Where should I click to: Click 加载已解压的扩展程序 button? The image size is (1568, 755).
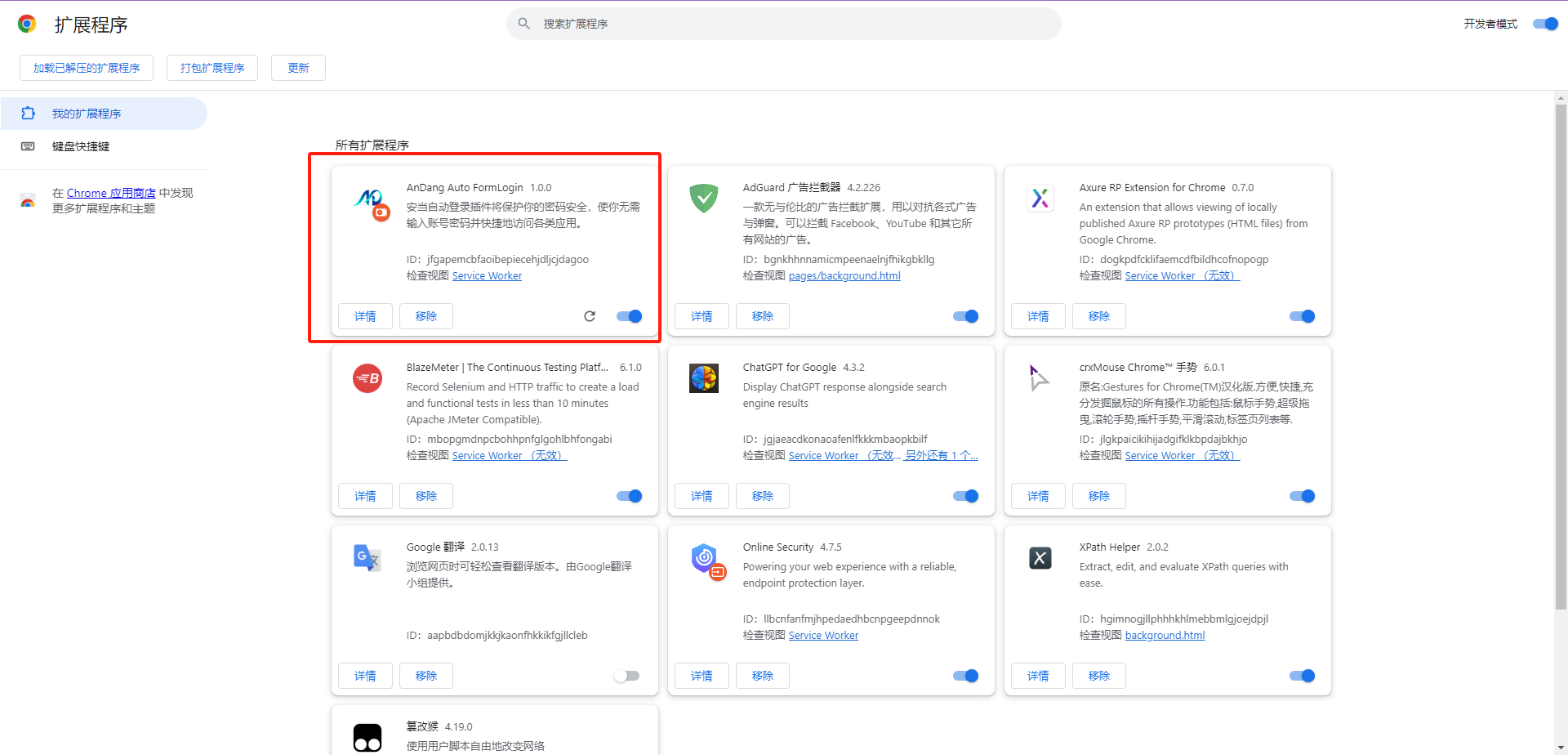tap(87, 68)
